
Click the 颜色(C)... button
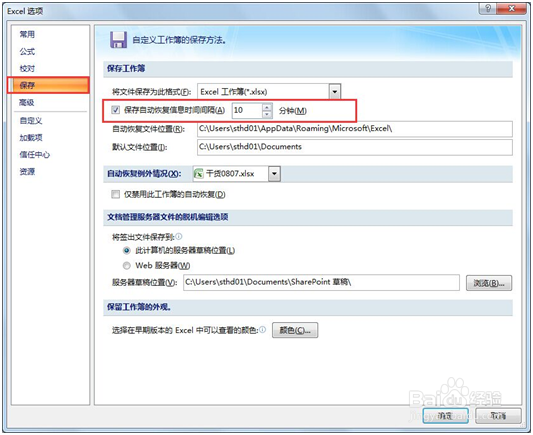(295, 330)
